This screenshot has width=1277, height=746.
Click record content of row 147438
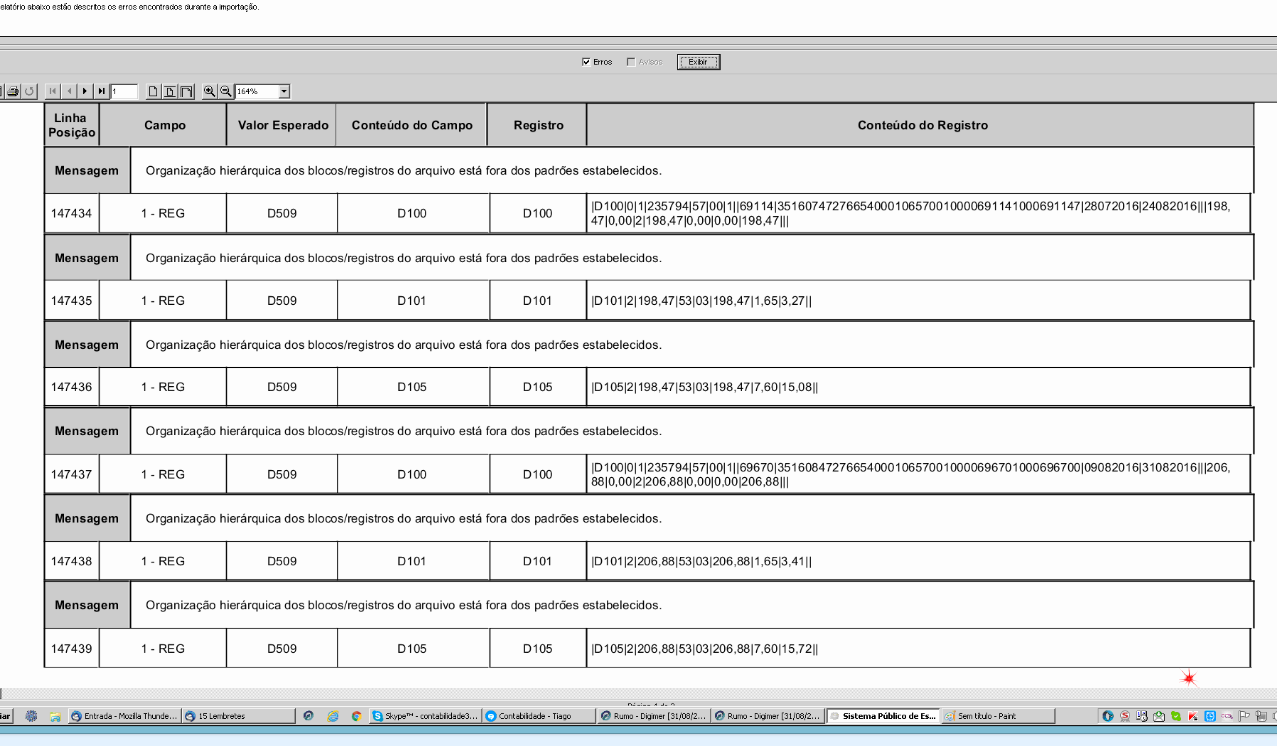point(918,561)
